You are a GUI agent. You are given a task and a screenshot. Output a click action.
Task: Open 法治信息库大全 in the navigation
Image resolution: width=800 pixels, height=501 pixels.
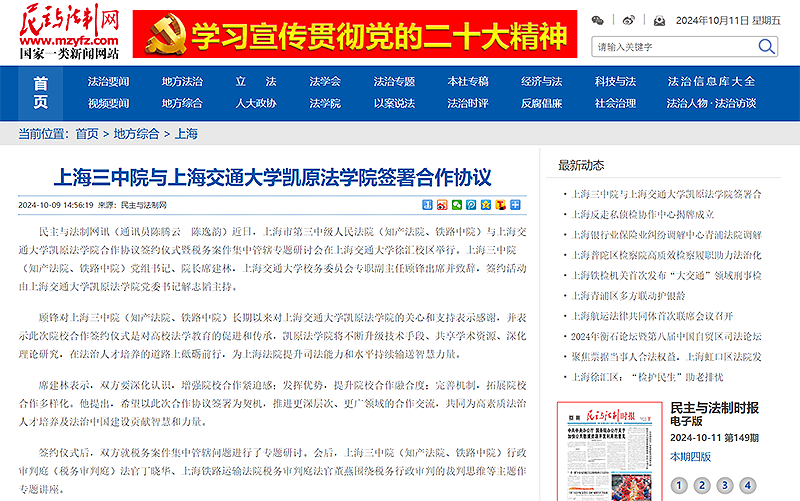711,82
